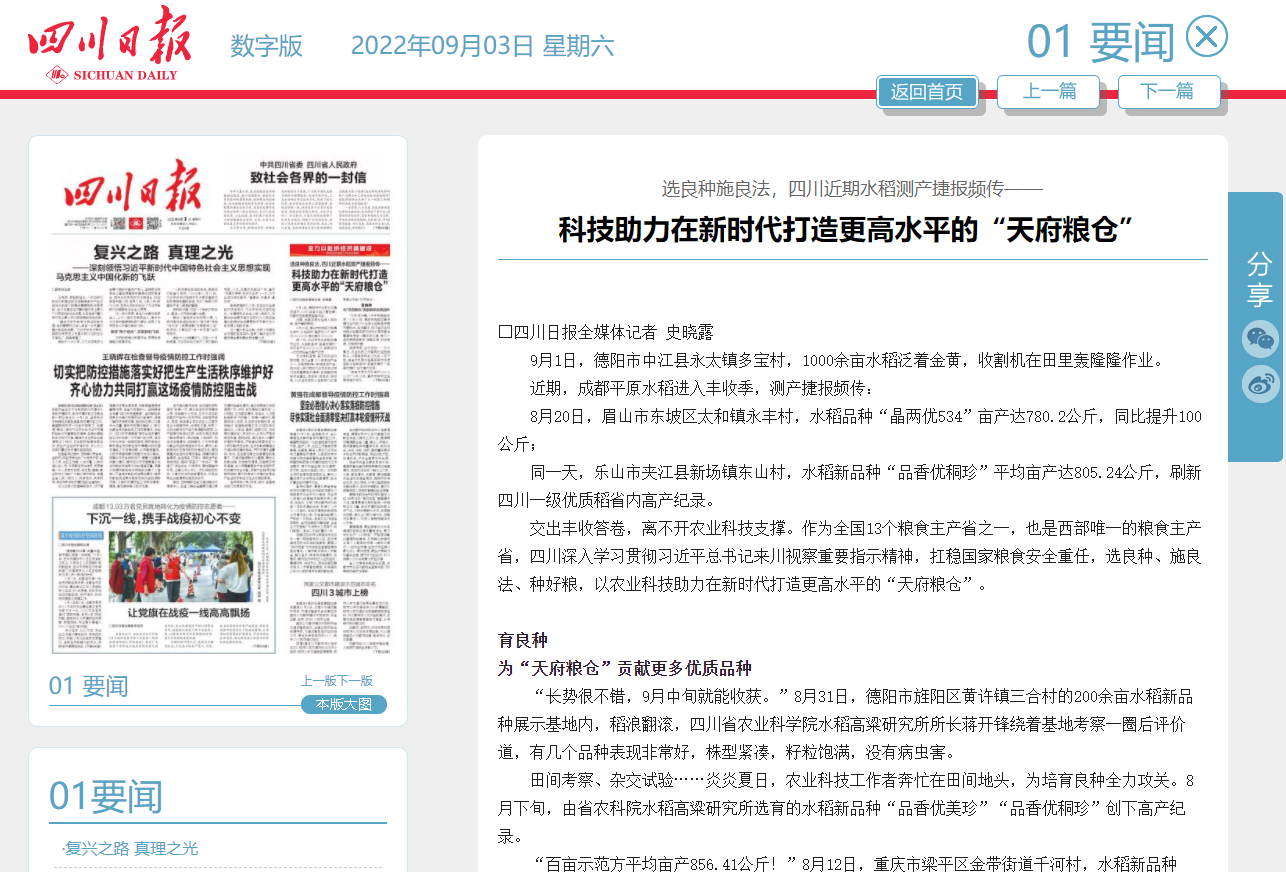
Task: Open 复兴之路 真理之光 in article list
Action: 131,848
